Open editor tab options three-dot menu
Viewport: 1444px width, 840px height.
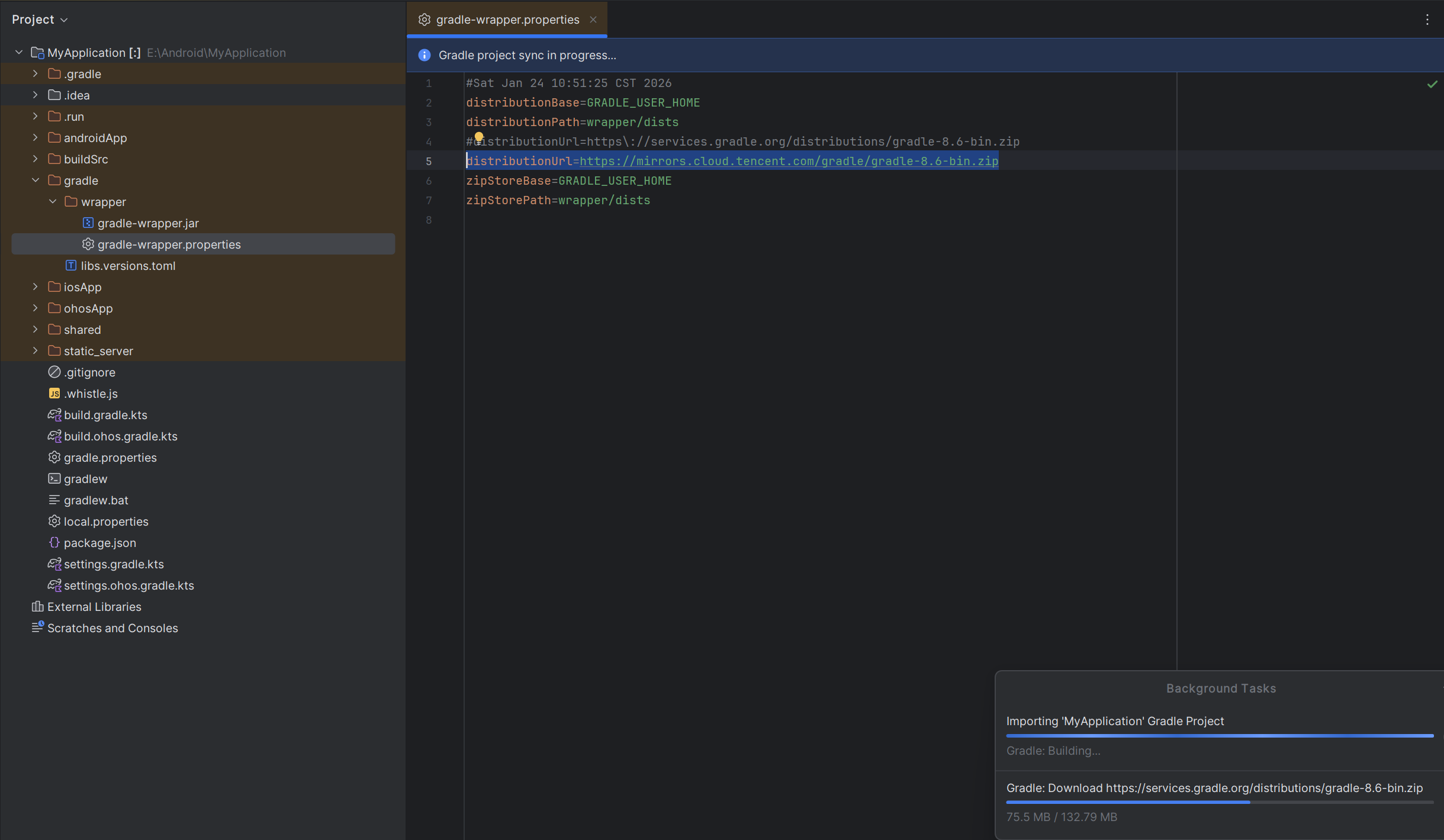click(1427, 20)
